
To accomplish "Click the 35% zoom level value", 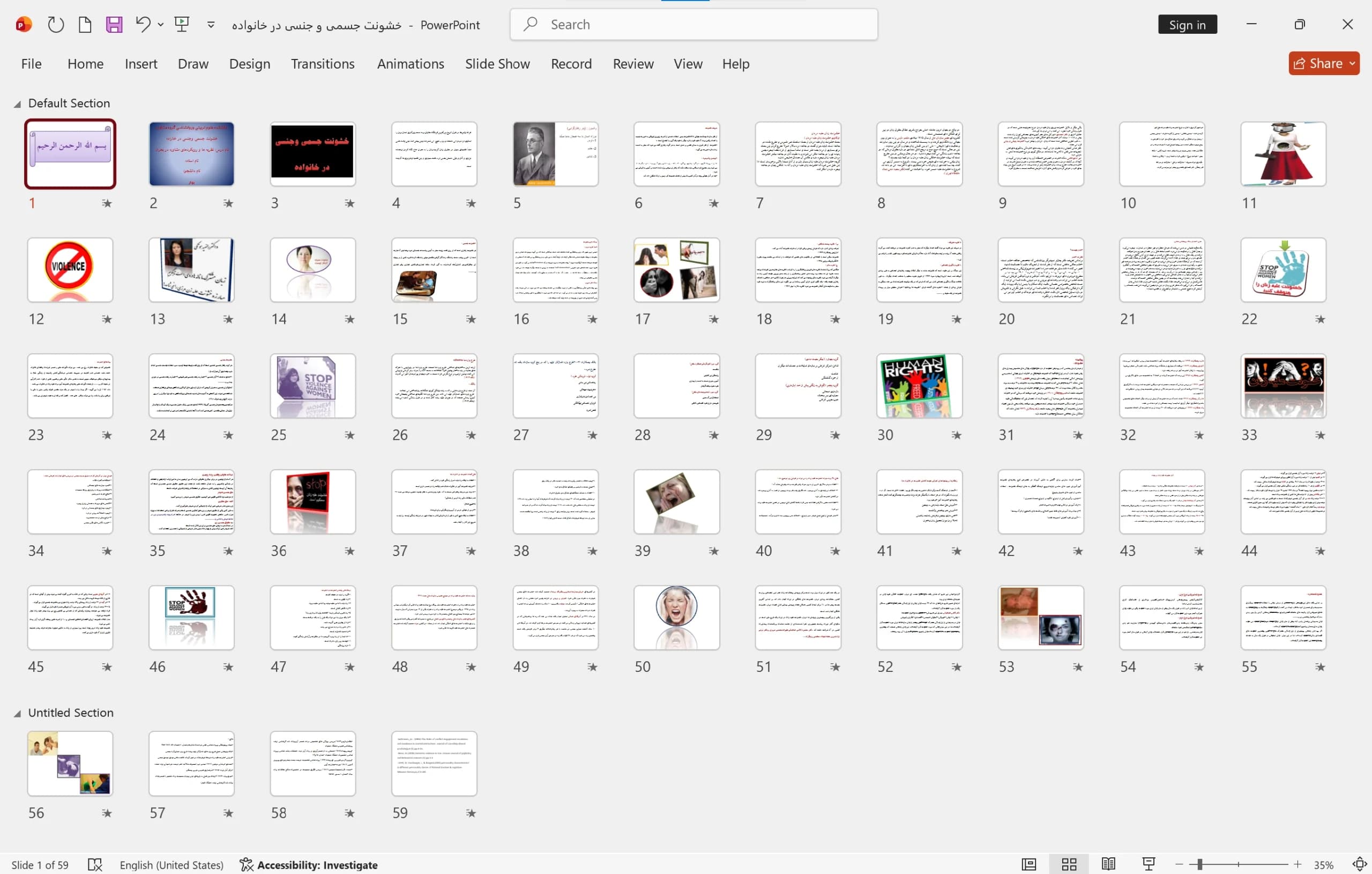I will click(x=1324, y=865).
